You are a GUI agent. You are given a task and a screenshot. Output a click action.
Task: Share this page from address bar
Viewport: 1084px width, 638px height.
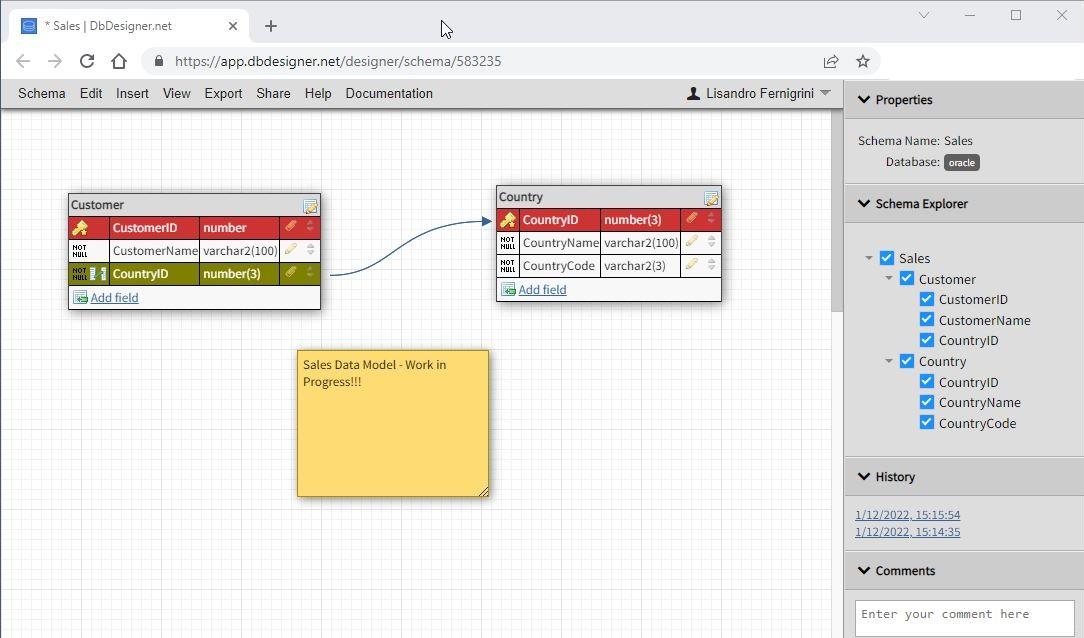(x=831, y=61)
